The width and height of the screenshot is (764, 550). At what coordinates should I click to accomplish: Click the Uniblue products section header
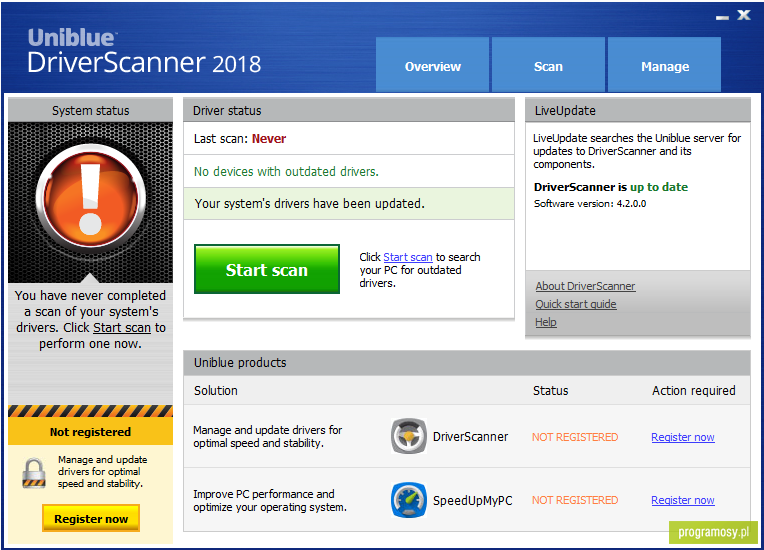pyautogui.click(x=467, y=362)
